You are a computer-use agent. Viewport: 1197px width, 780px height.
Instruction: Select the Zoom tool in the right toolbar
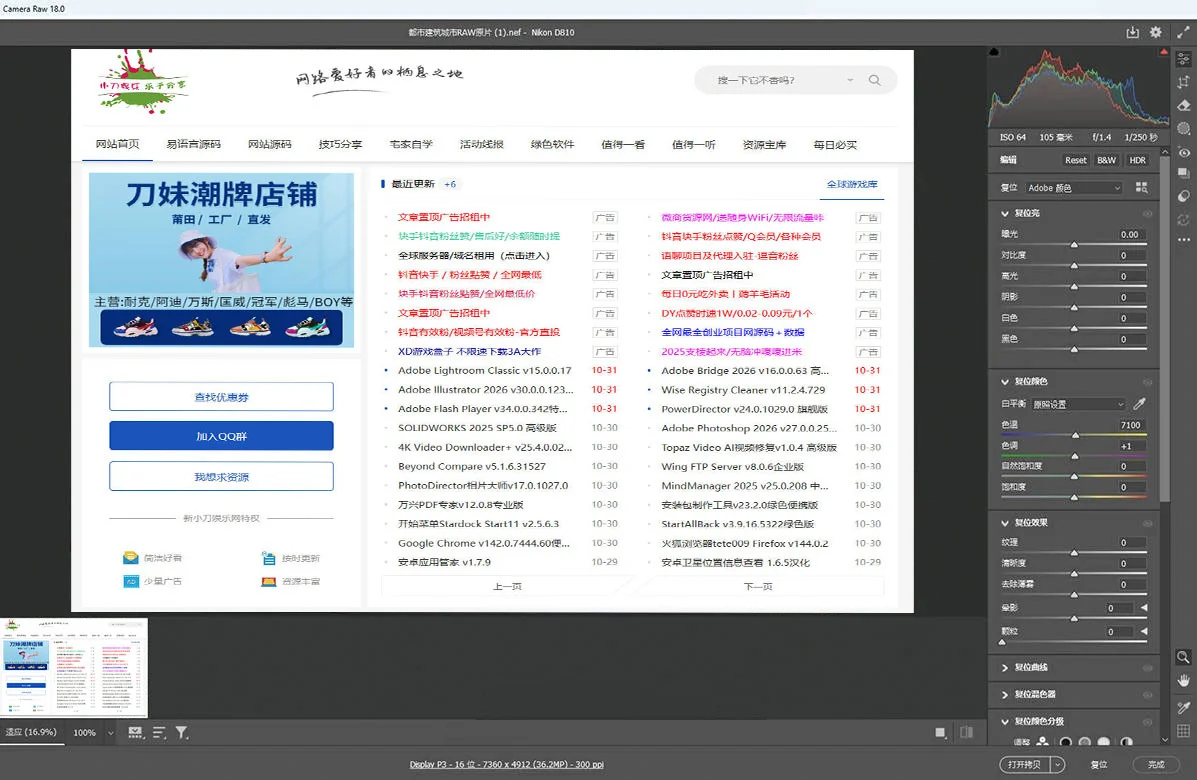click(x=1184, y=657)
